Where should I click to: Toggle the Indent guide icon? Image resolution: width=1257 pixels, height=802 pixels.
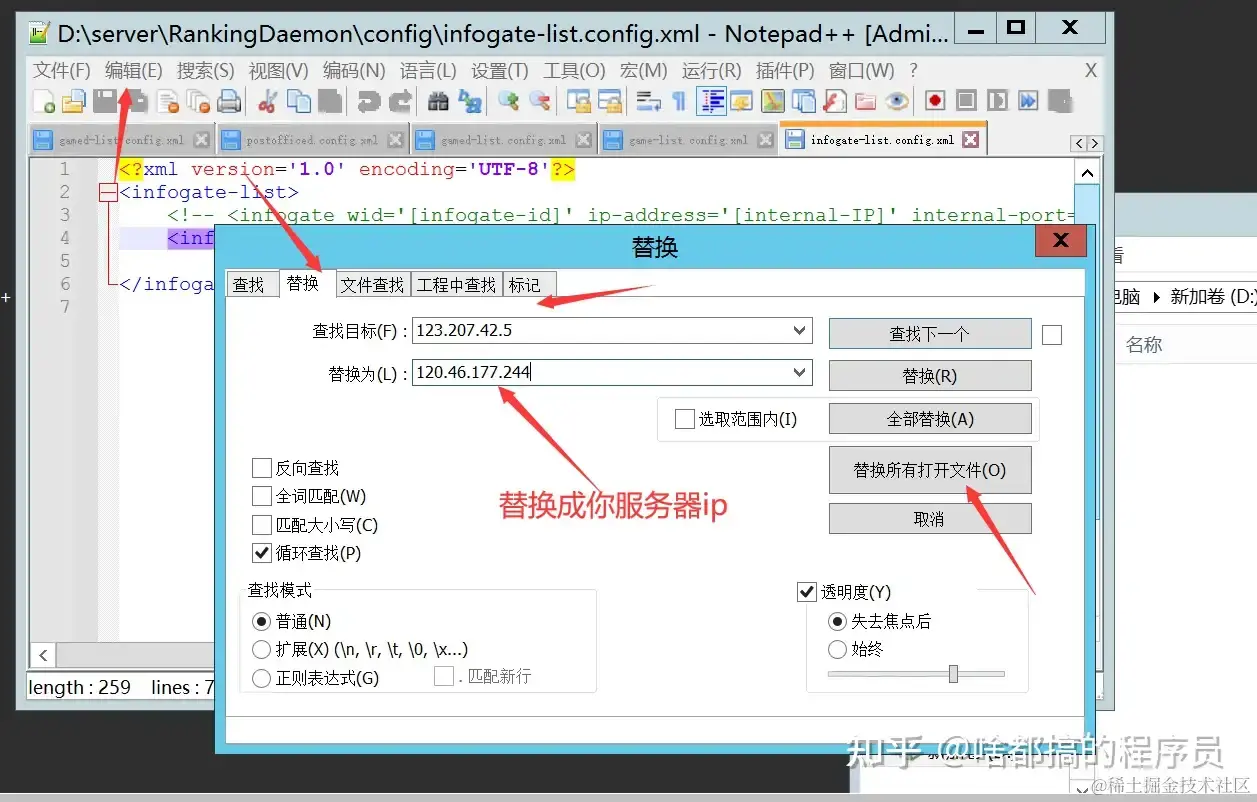pyautogui.click(x=713, y=101)
